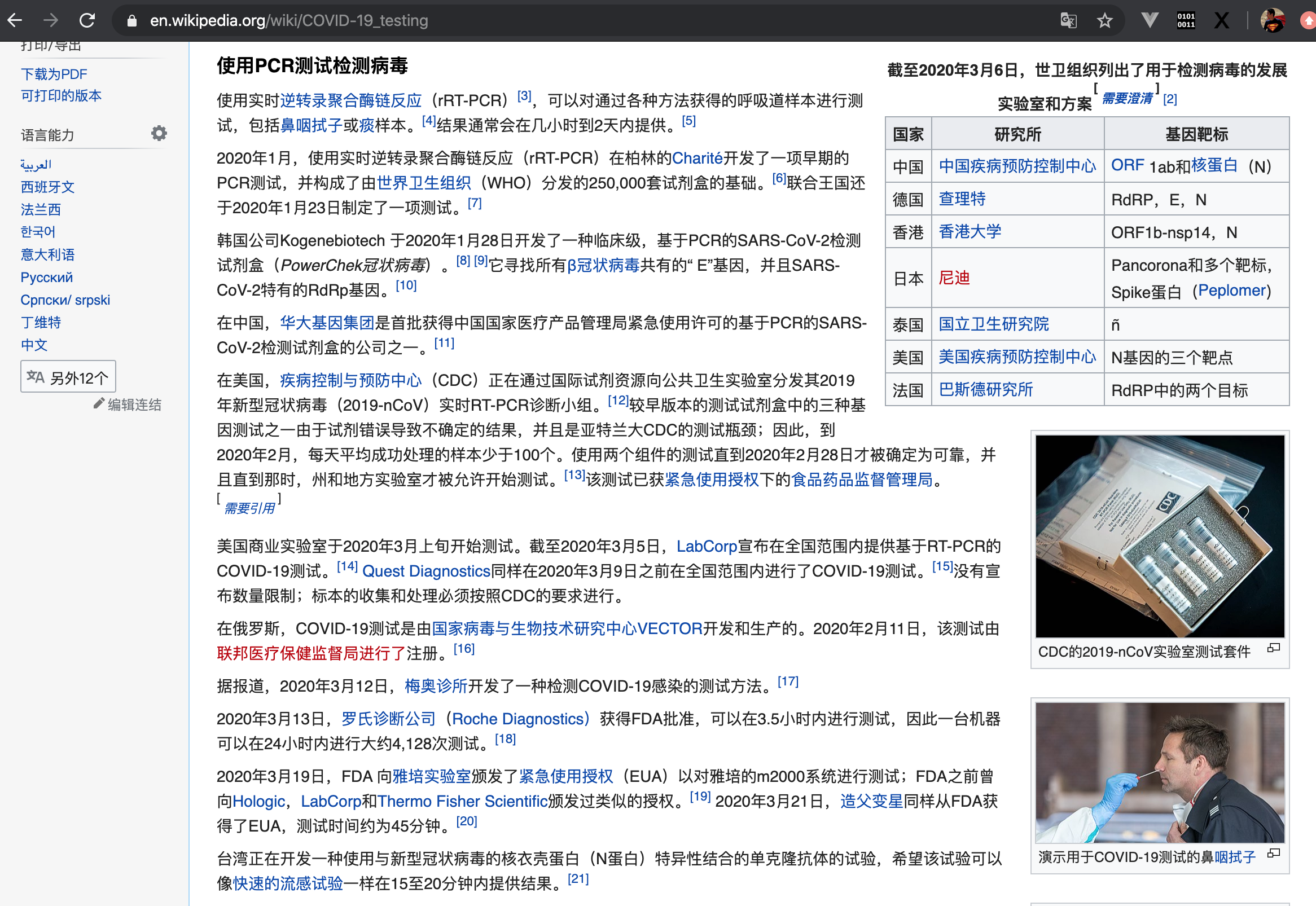Open the 罗氏诊断公司 link
This screenshot has height=906, width=1316.
pos(388,720)
